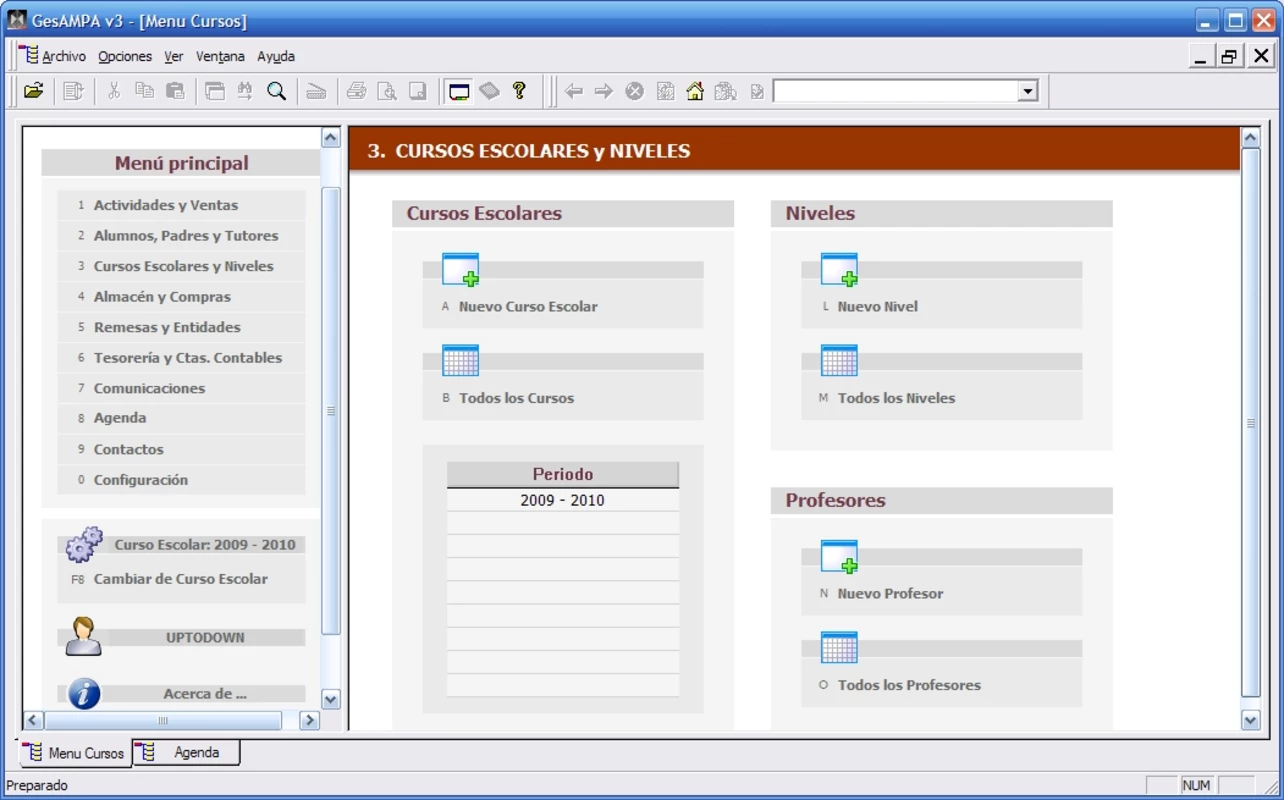Click the main panel vertical scrollbar thumb
The width and height of the screenshot is (1284, 800).
(1251, 423)
